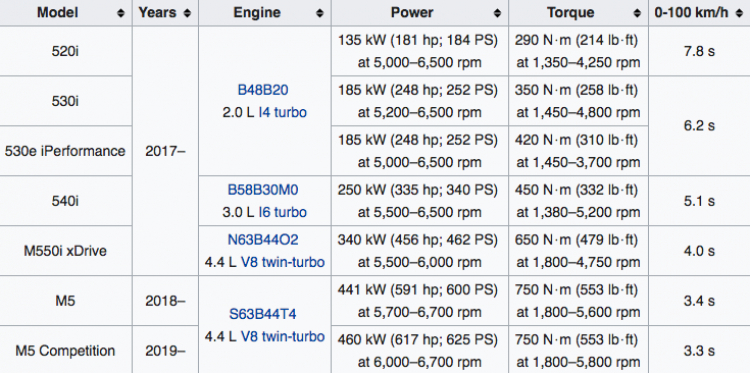Click the Model column header text

point(57,13)
